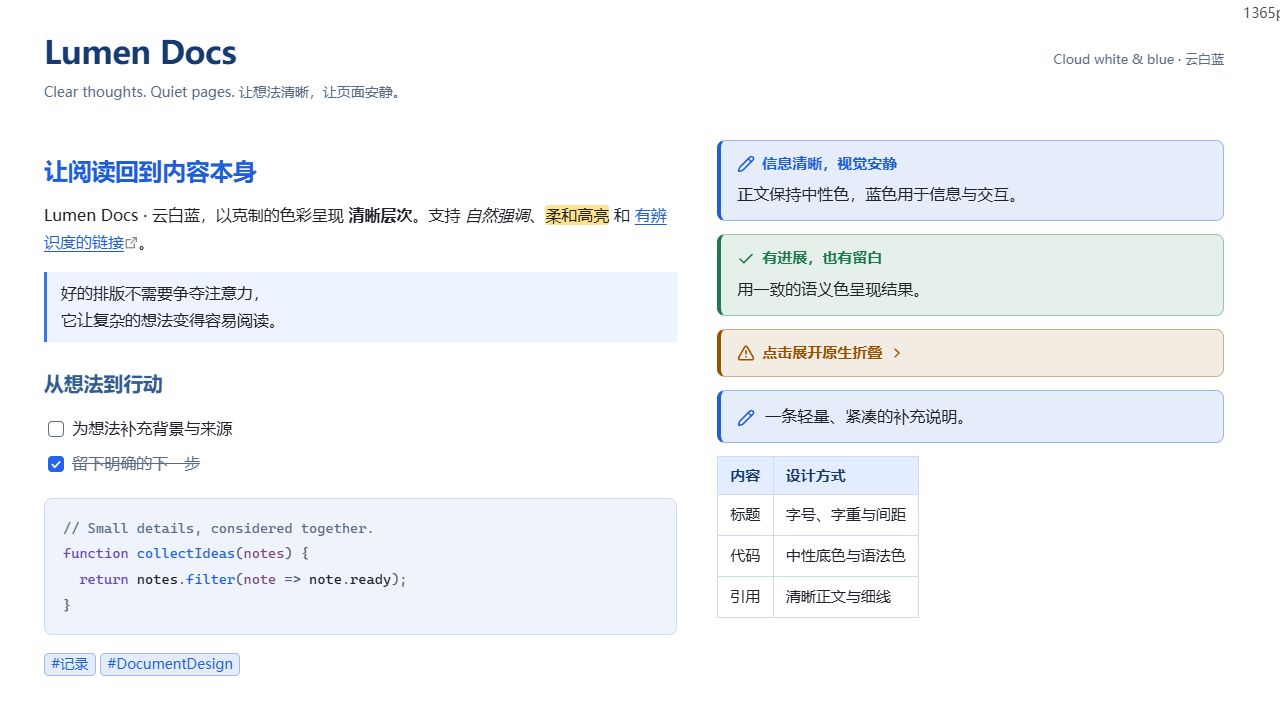Click the #记录 tag

(x=70, y=664)
